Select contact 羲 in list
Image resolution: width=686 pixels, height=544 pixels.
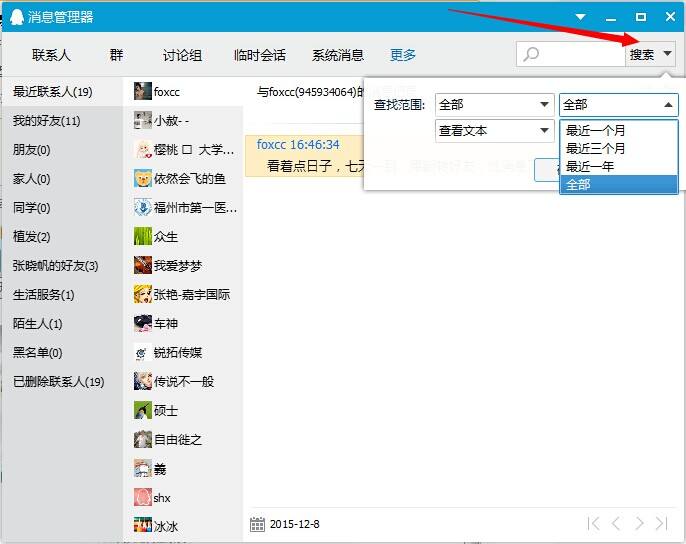tap(183, 468)
